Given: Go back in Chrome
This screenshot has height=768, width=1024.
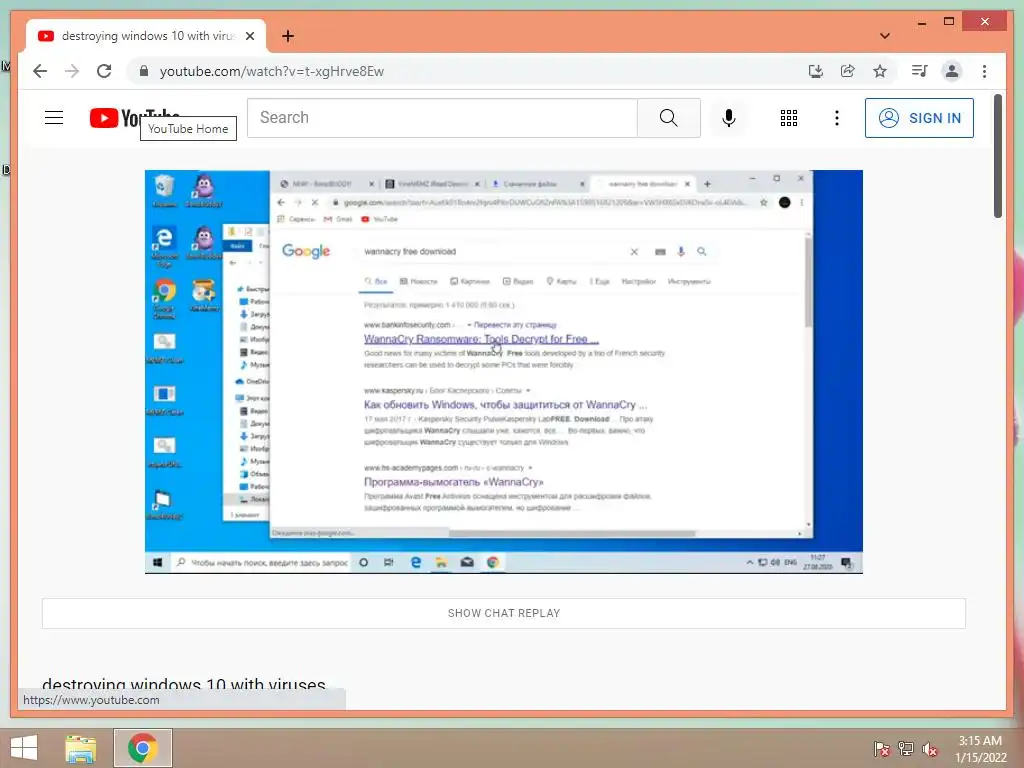Looking at the screenshot, I should [40, 71].
